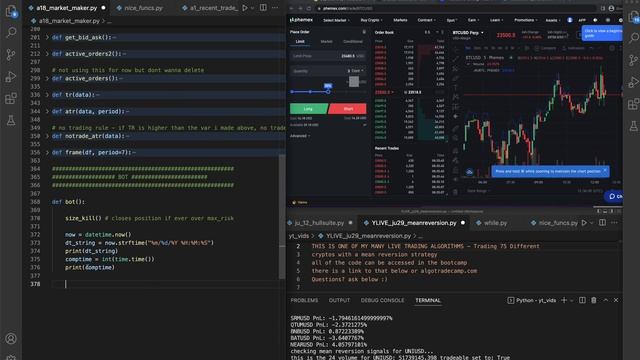Expand the get_bid_ask function fold
The height and width of the screenshot is (360, 640).
coord(47,38)
